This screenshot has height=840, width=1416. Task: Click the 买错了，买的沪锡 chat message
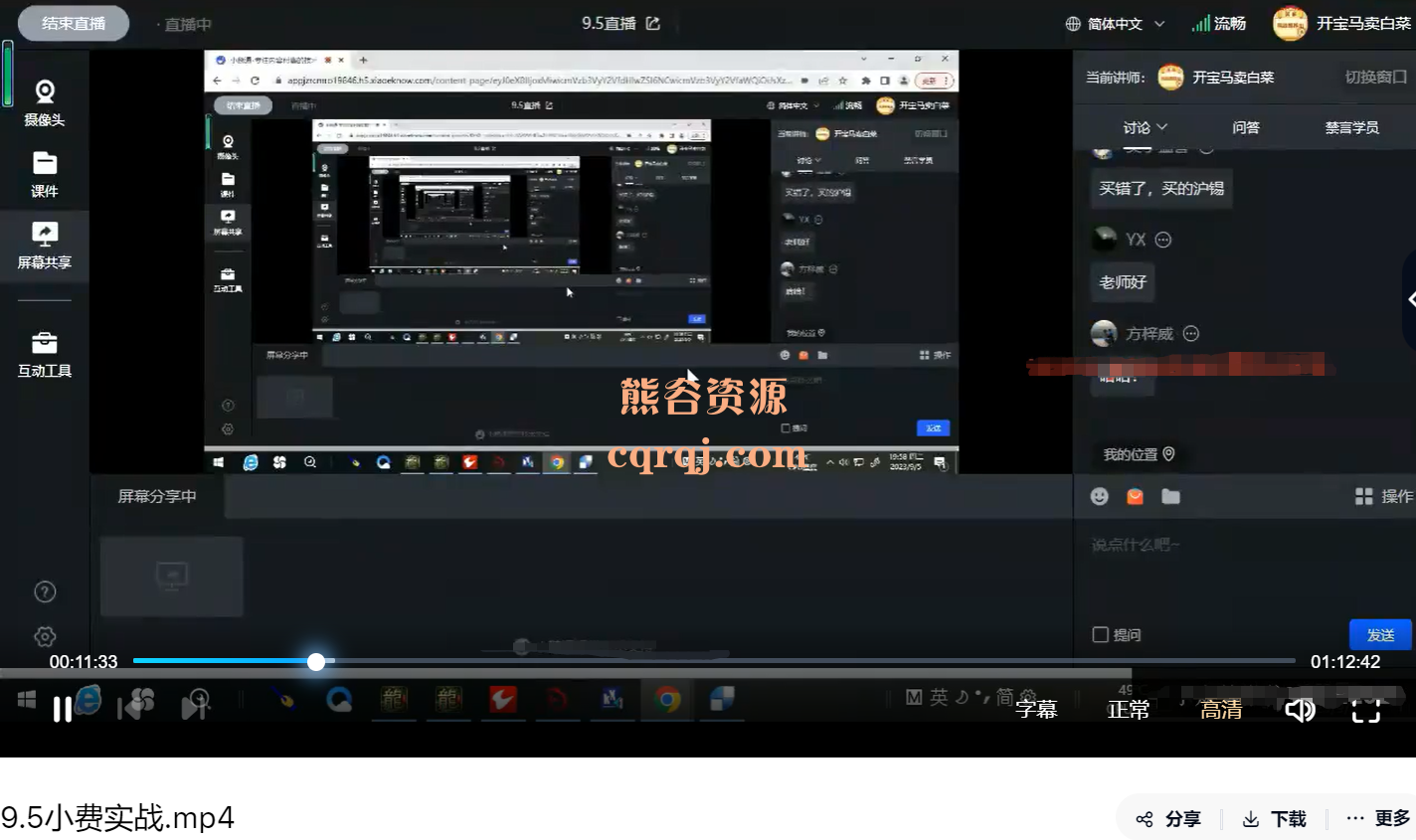pos(1161,188)
